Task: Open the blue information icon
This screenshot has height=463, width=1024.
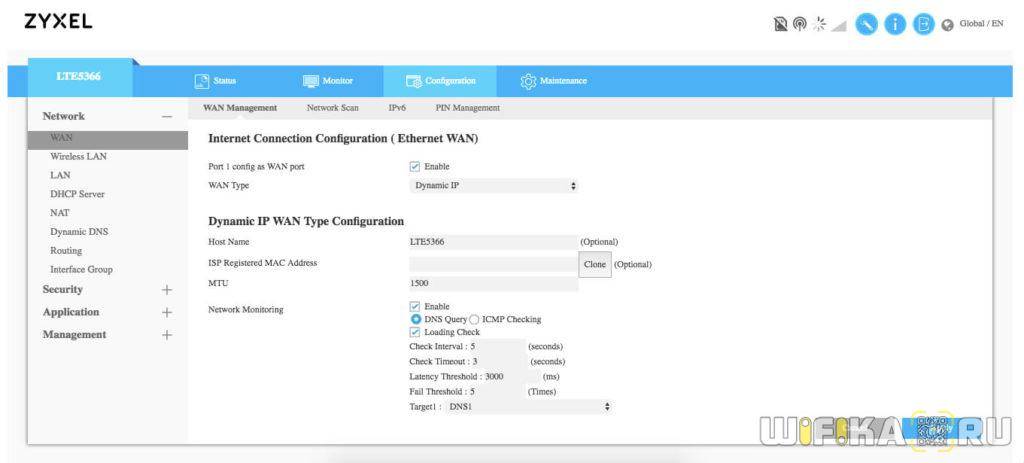Action: pos(896,24)
